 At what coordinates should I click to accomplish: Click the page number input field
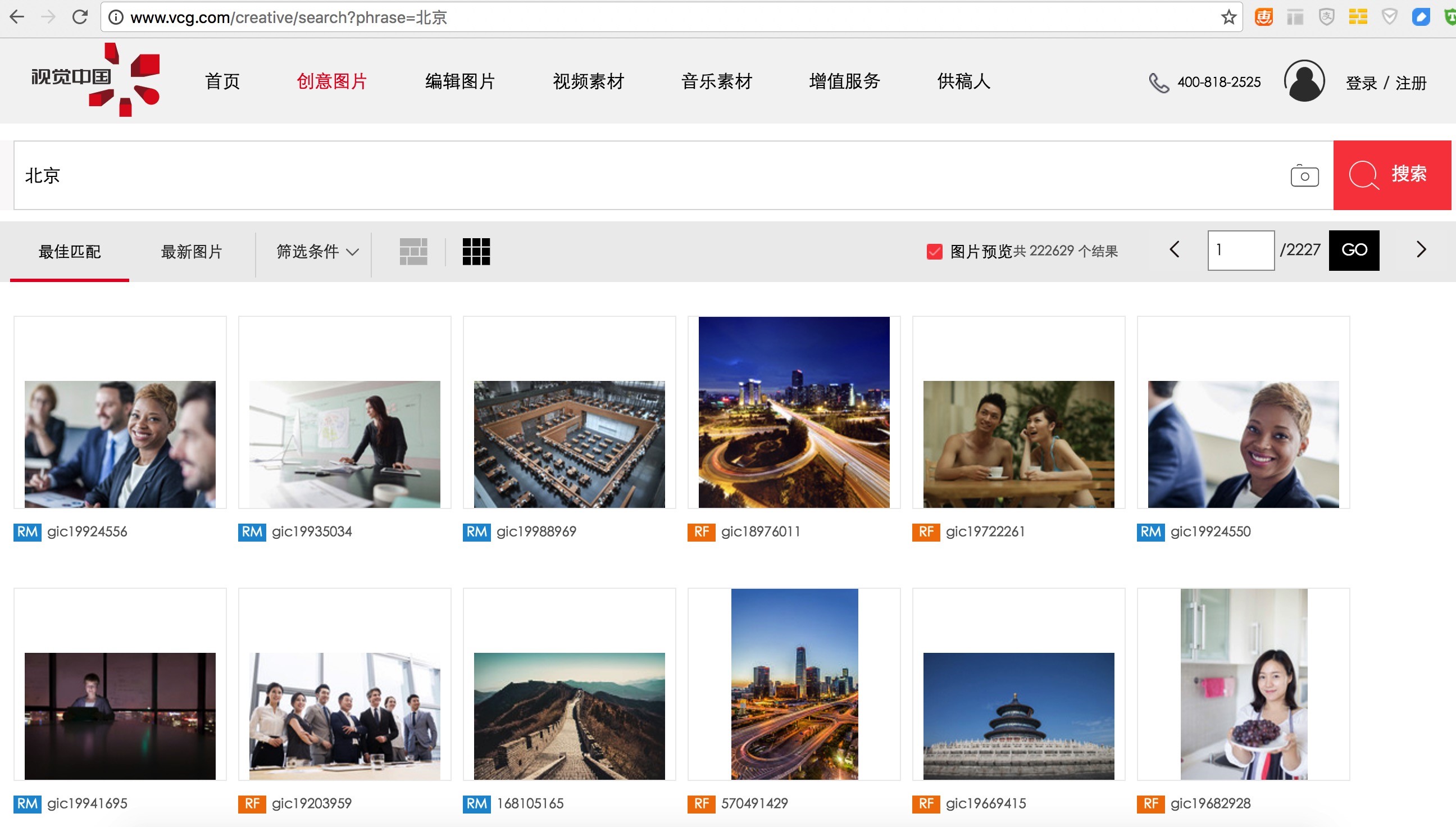tap(1240, 250)
